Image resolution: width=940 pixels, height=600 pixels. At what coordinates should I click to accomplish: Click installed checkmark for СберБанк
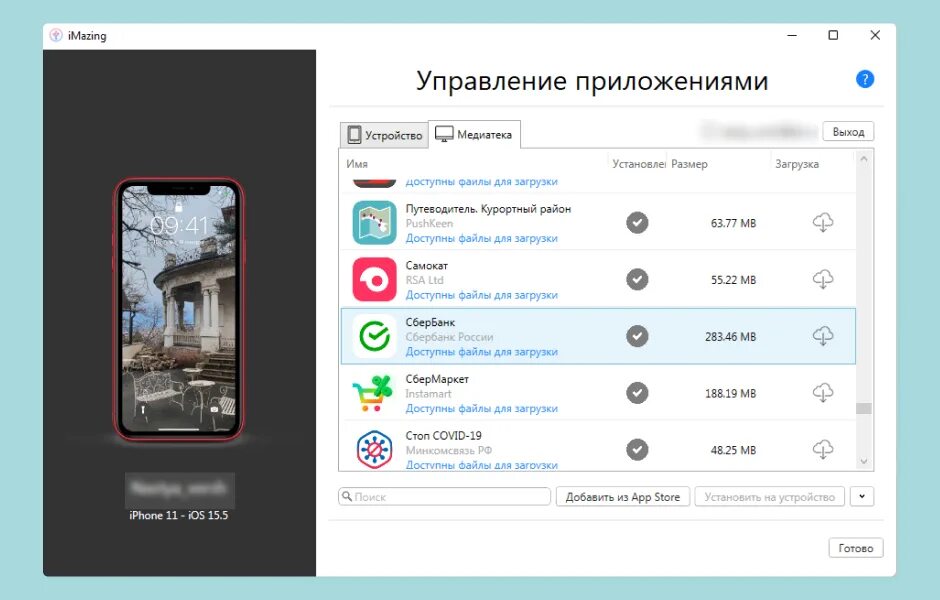click(637, 336)
